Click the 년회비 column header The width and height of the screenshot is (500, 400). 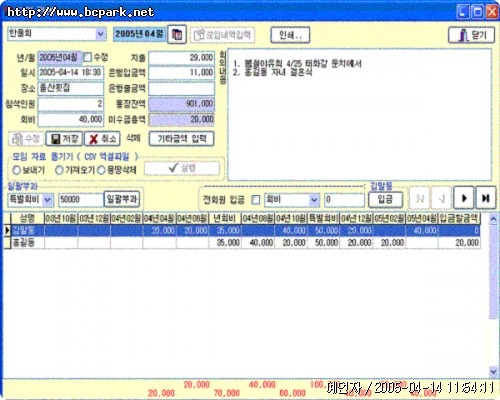[x=225, y=219]
